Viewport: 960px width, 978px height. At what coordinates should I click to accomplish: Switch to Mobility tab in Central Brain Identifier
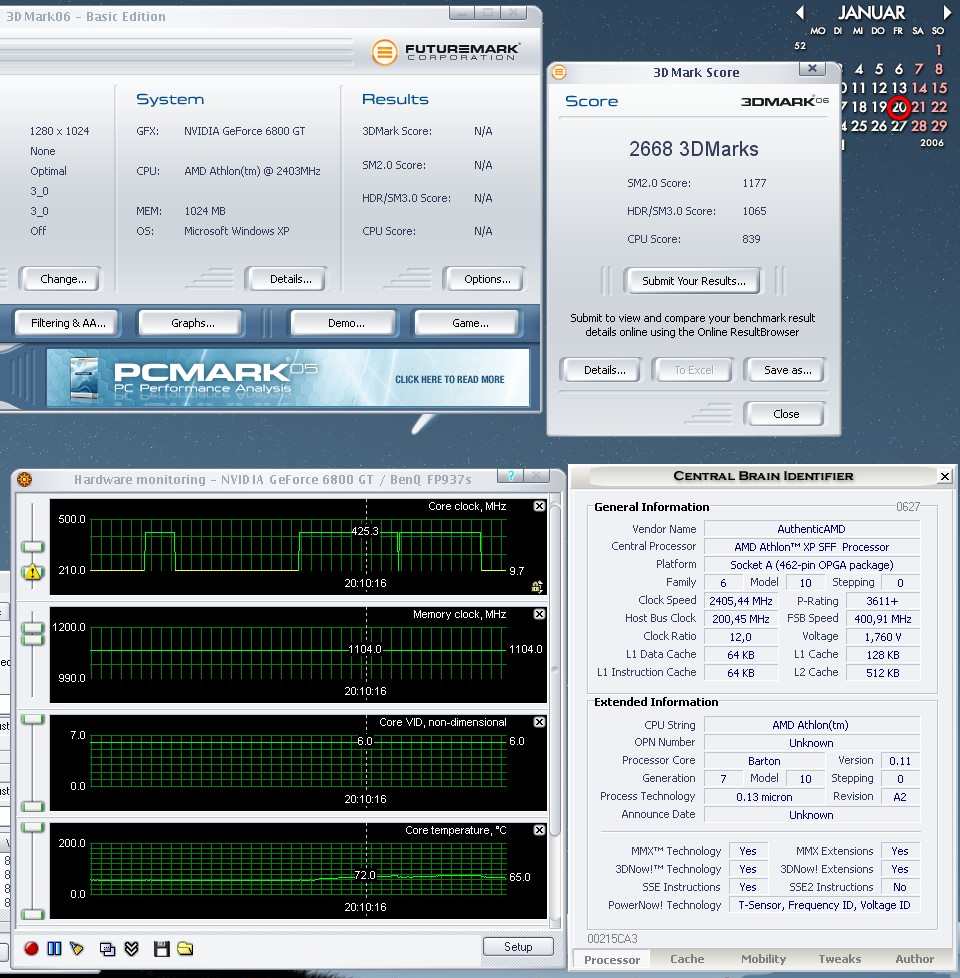pyautogui.click(x=764, y=959)
